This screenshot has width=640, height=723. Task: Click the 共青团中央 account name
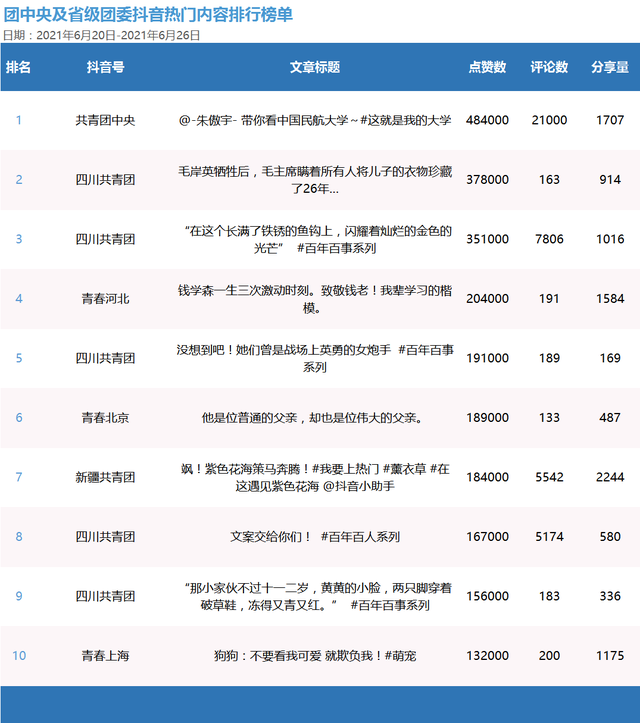(x=105, y=120)
